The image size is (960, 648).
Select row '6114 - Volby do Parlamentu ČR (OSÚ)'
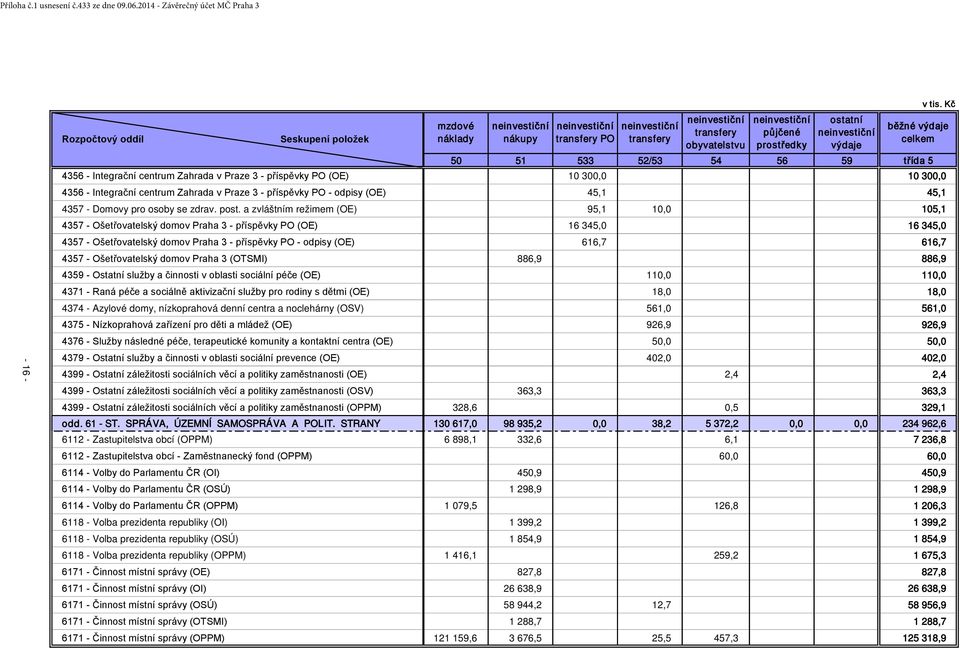pos(503,489)
